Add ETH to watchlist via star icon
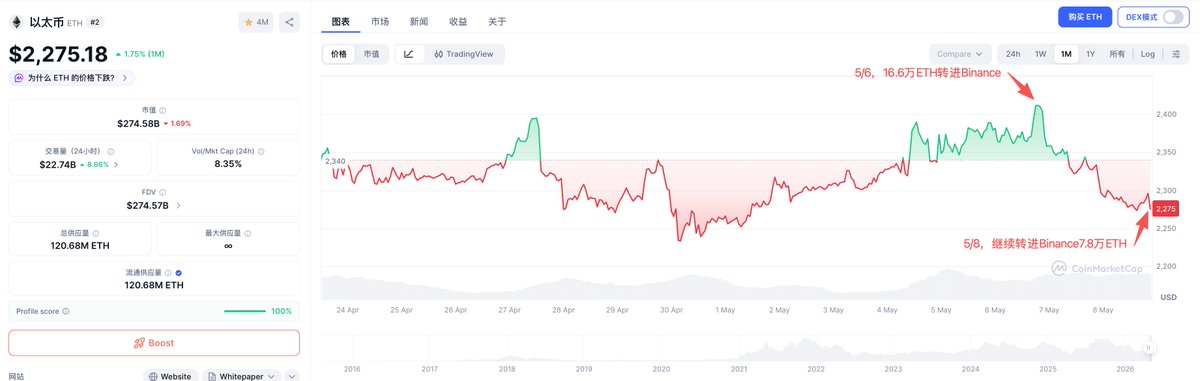This screenshot has height=381, width=1200. 248,21
